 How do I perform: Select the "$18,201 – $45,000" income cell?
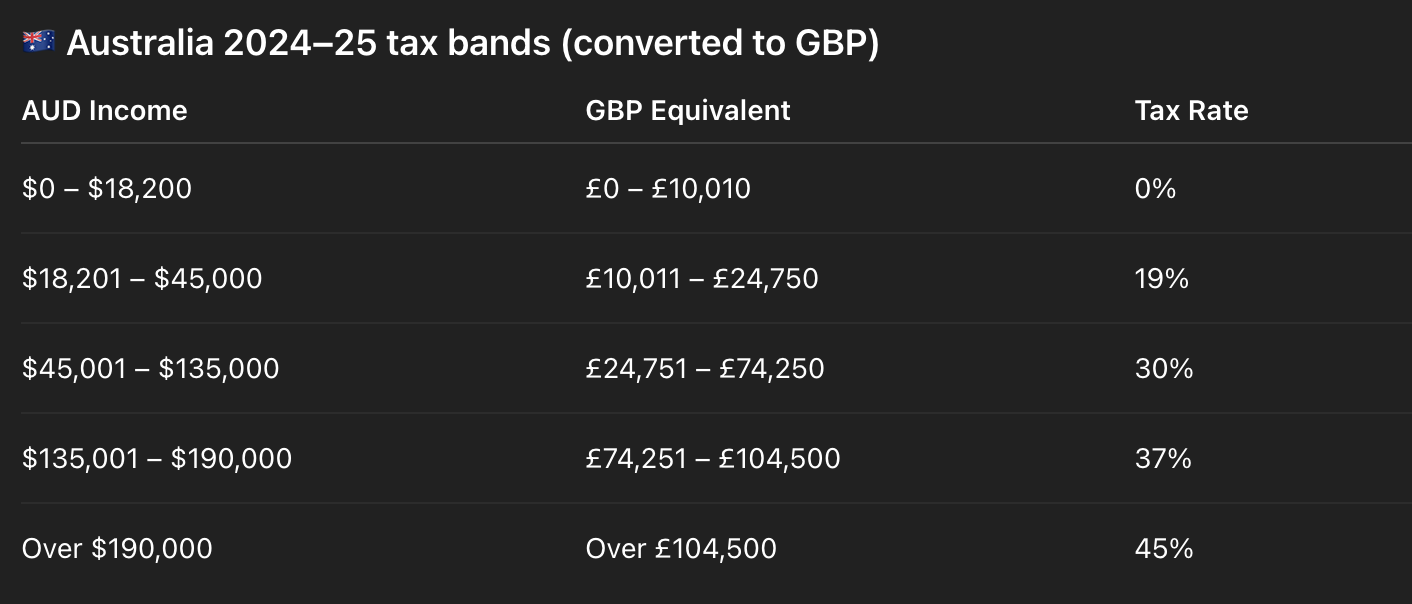click(142, 278)
